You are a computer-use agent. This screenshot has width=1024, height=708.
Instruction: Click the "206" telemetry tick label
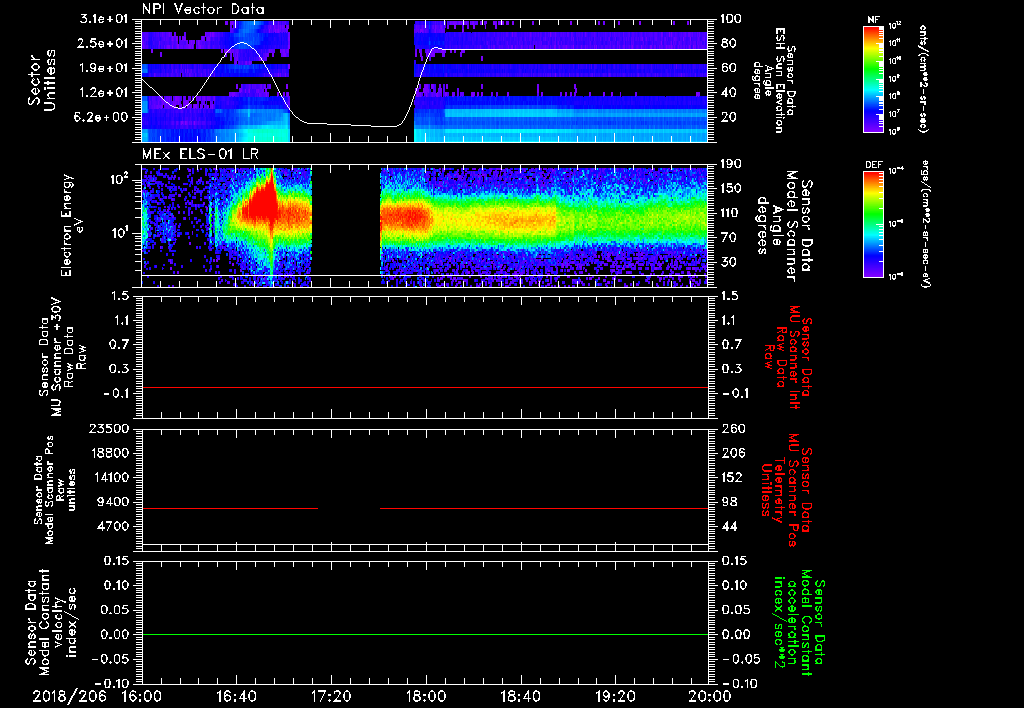coord(731,453)
